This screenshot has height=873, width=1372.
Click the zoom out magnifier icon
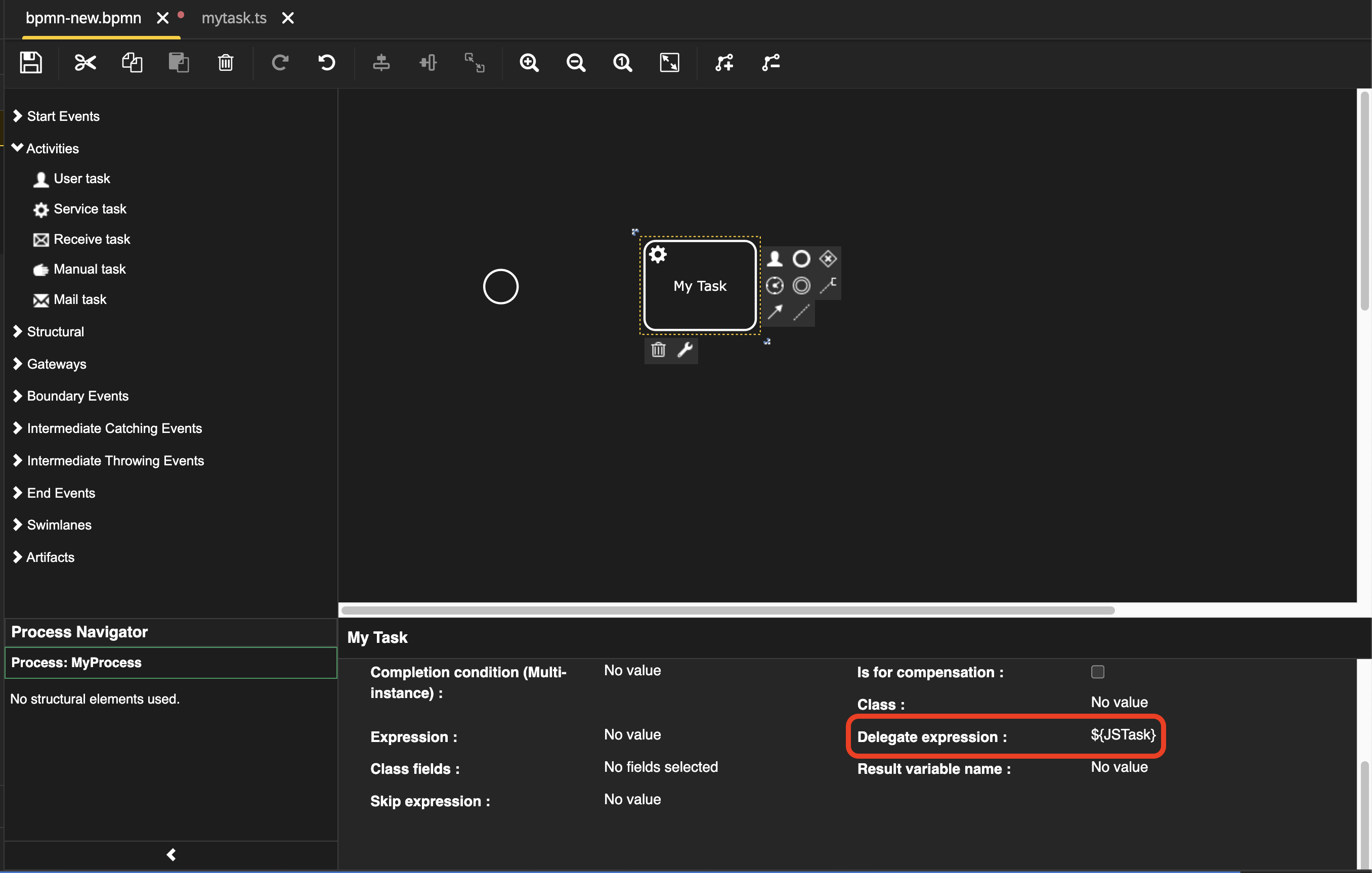pos(576,62)
